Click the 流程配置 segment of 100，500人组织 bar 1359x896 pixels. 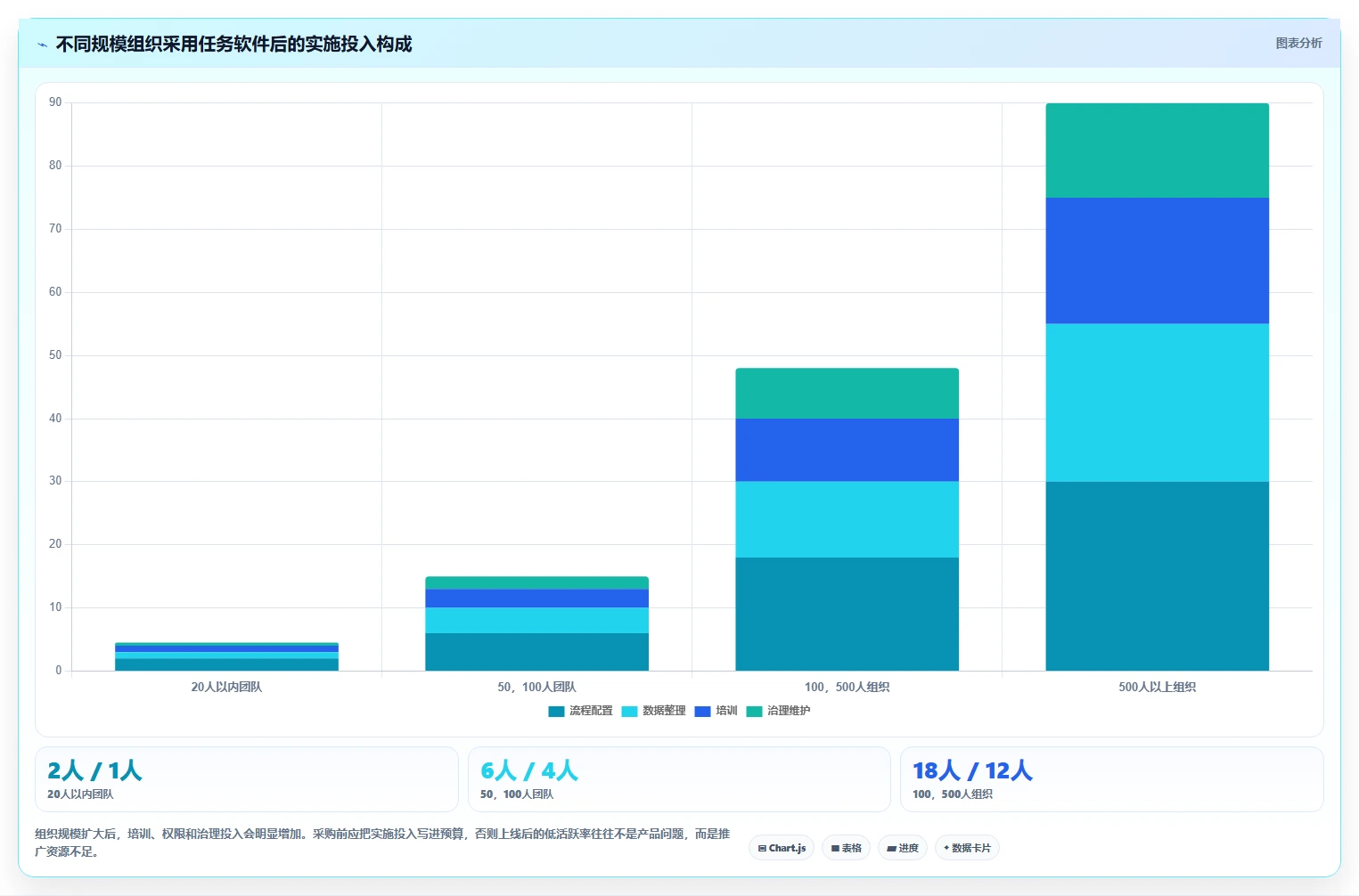[847, 614]
